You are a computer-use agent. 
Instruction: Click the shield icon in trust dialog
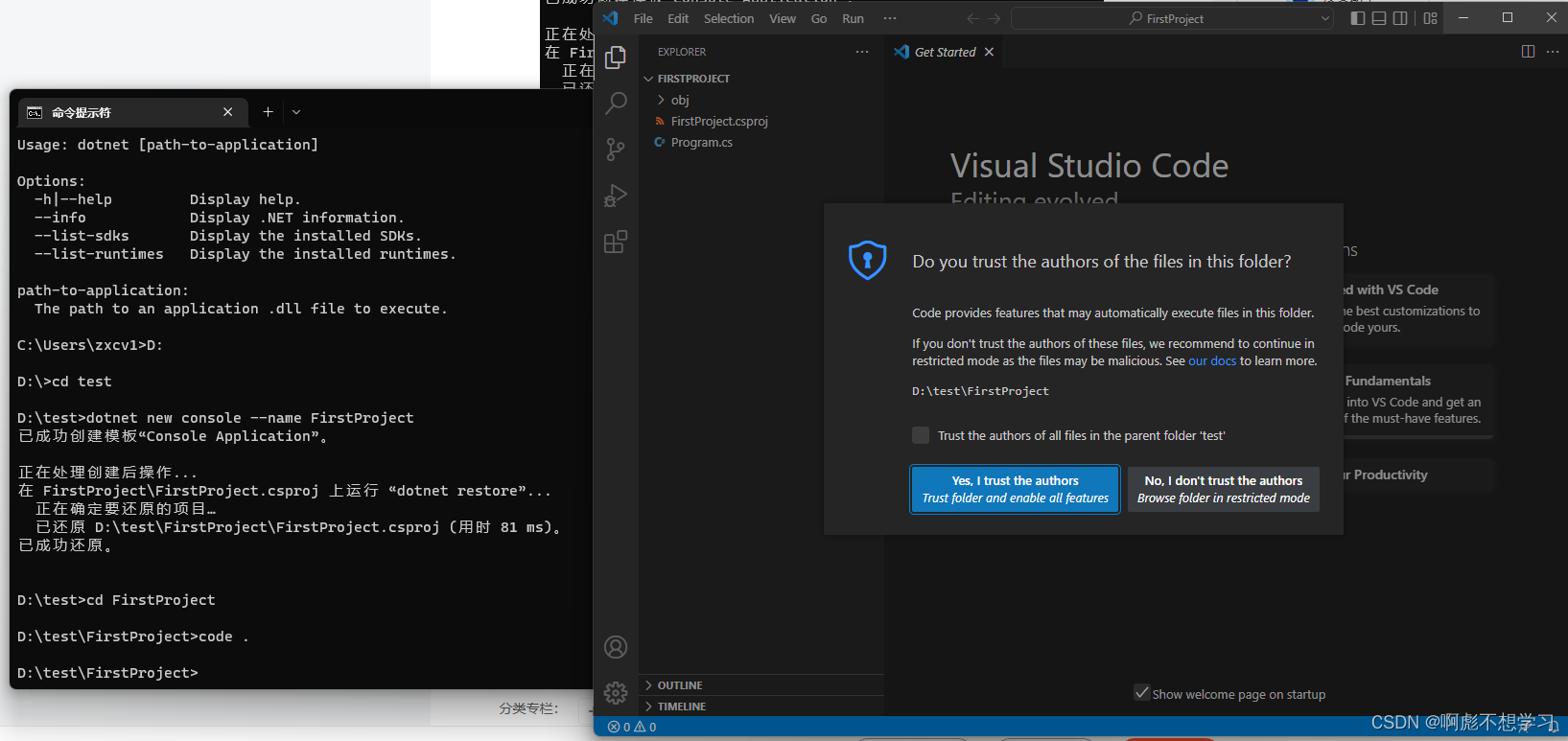point(867,260)
